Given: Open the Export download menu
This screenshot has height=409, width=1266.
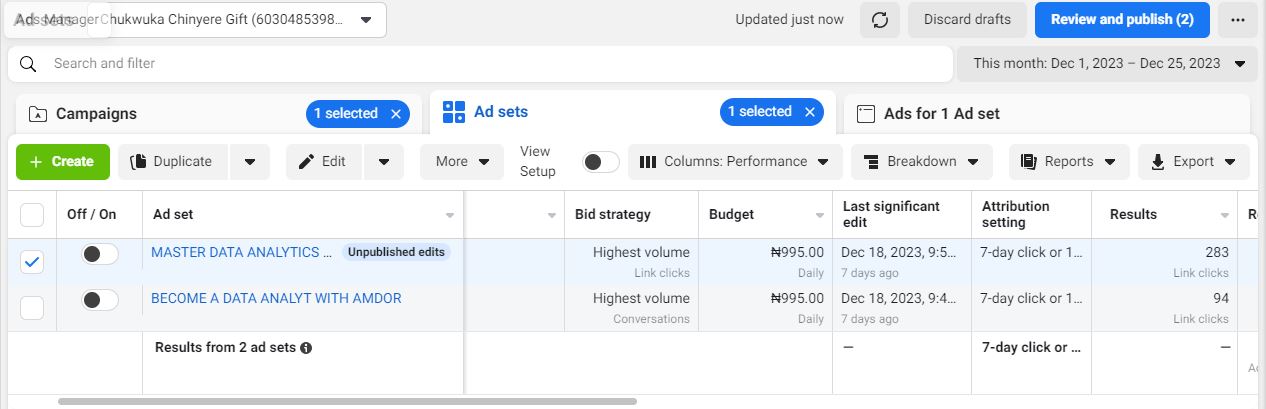Looking at the screenshot, I should pyautogui.click(x=1194, y=162).
